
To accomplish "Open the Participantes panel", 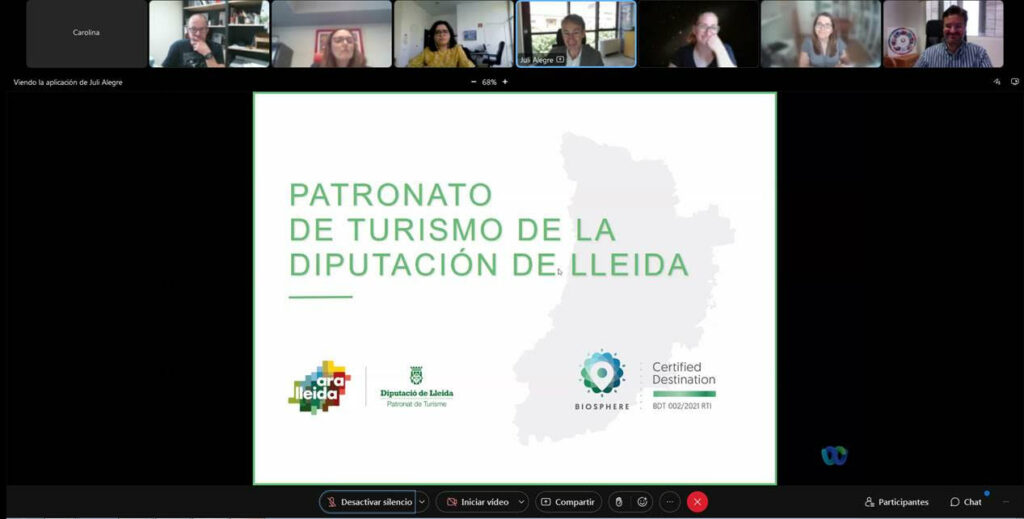I will tap(897, 502).
